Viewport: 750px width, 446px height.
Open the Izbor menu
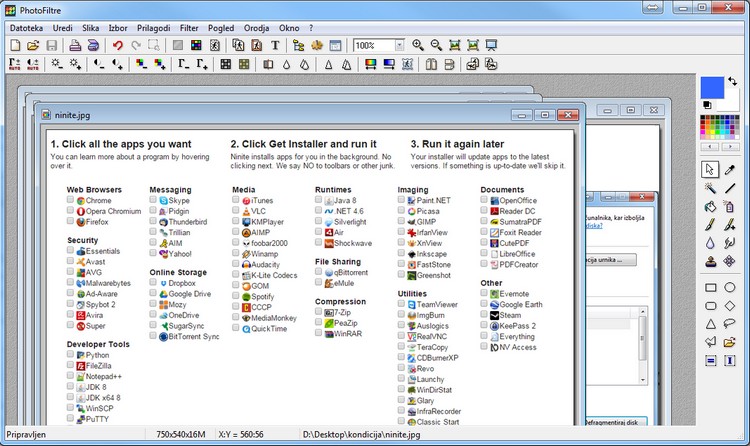click(x=118, y=28)
